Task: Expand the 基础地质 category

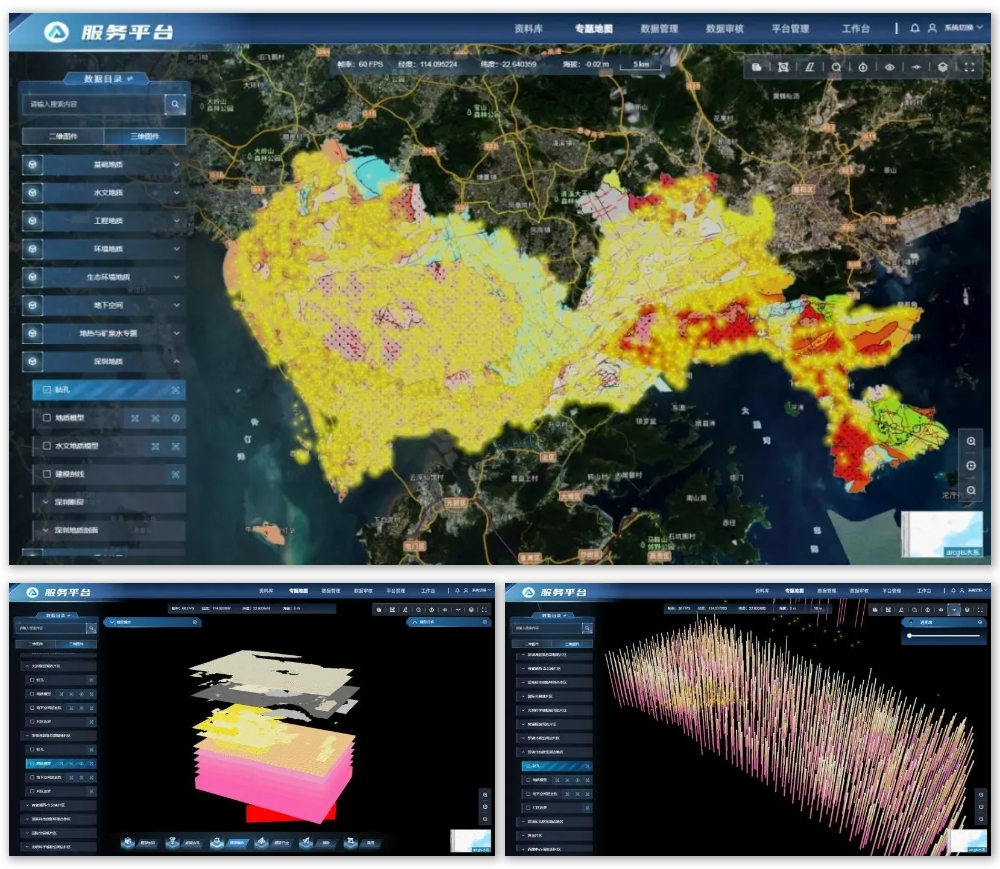Action: (104, 165)
